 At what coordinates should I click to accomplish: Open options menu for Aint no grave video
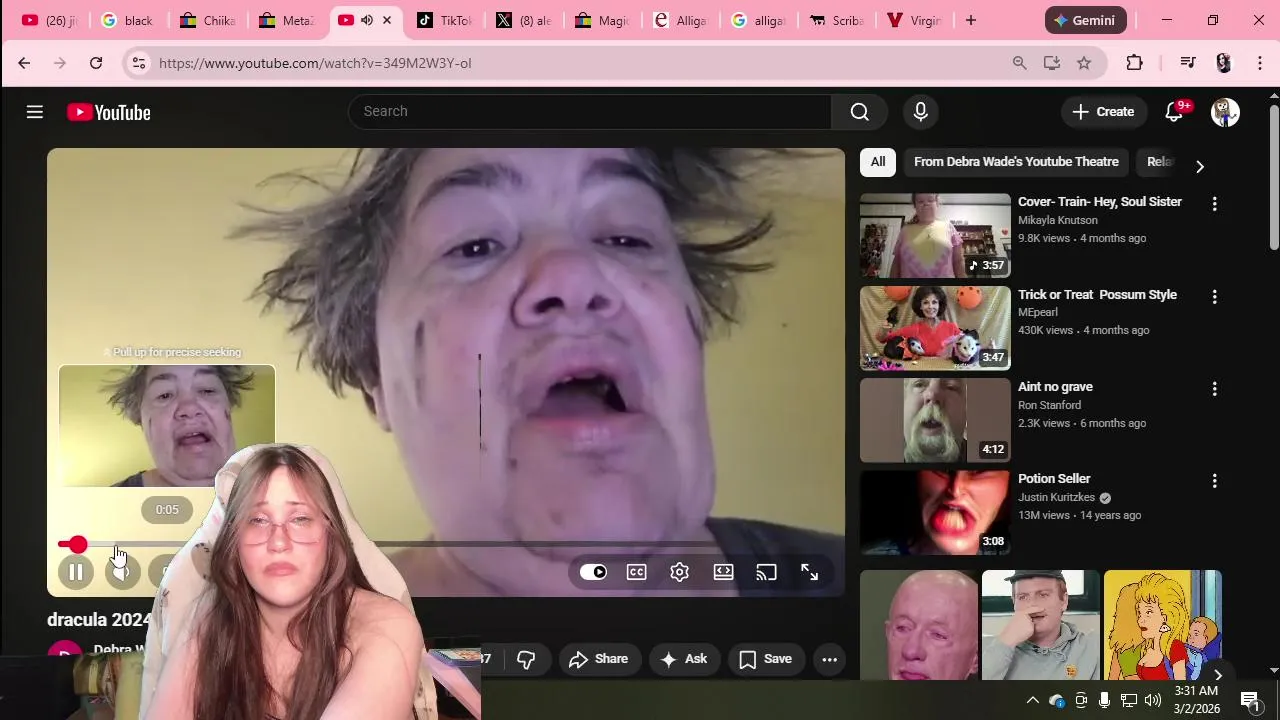[1214, 389]
